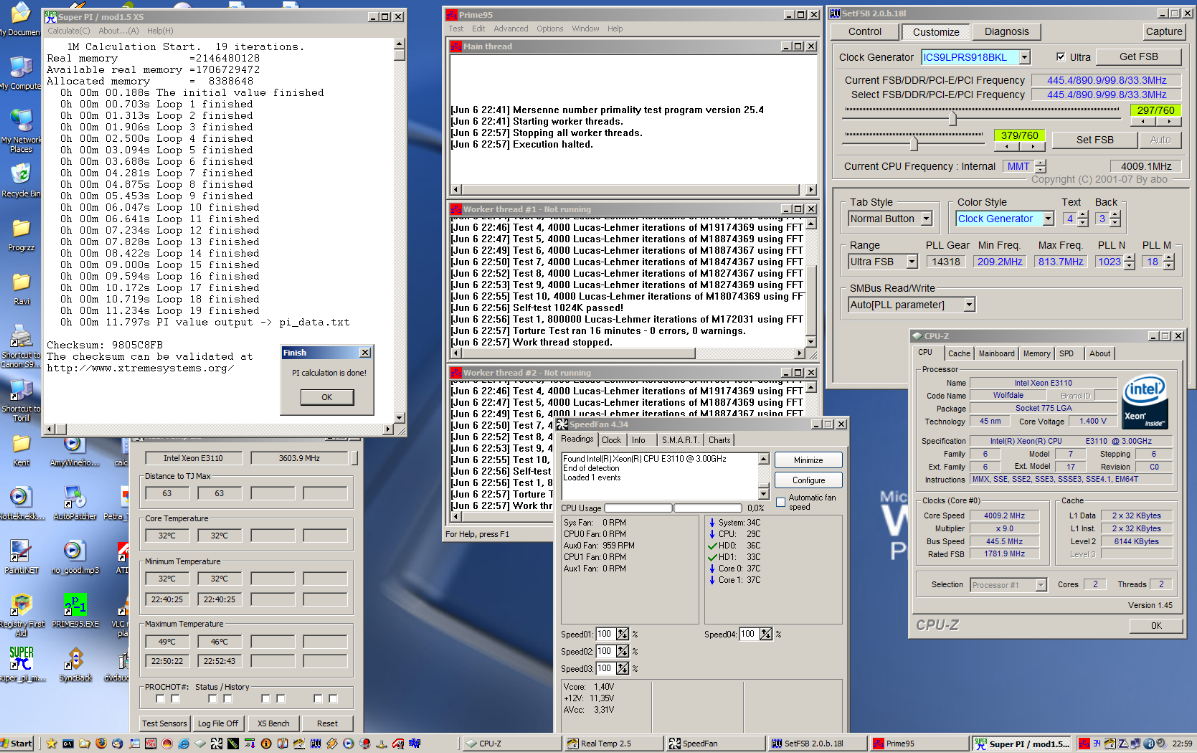Image resolution: width=1197 pixels, height=753 pixels.
Task: Increment the Back color stepper in SetFSB
Action: pyautogui.click(x=1115, y=215)
